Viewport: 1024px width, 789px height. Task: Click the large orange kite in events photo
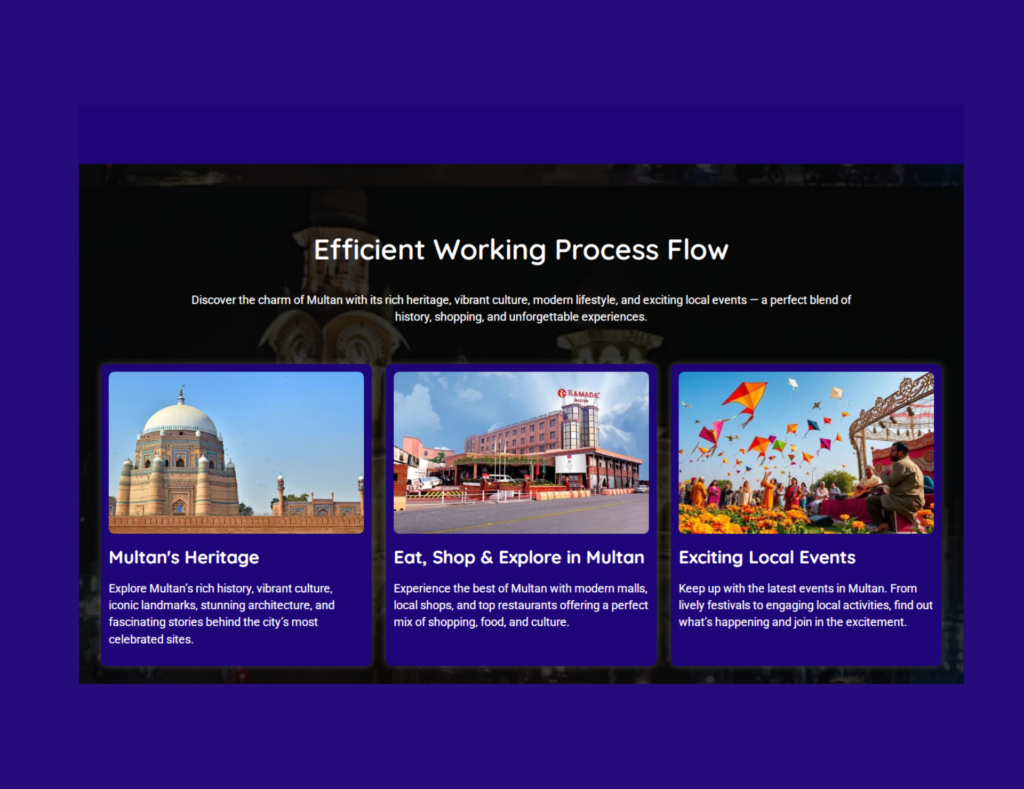click(745, 397)
